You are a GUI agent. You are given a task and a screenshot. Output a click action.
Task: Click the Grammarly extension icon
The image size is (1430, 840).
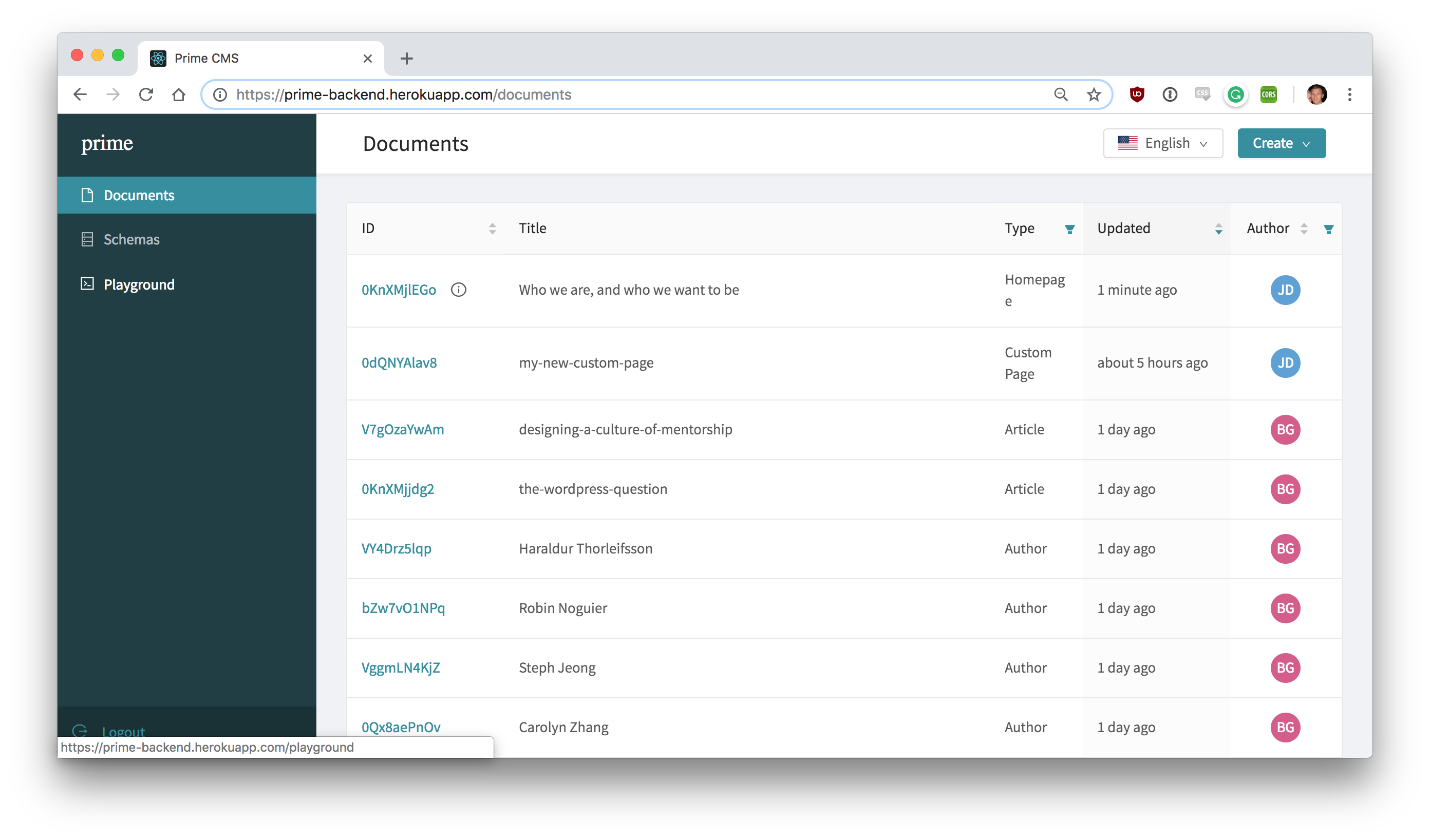(1235, 94)
